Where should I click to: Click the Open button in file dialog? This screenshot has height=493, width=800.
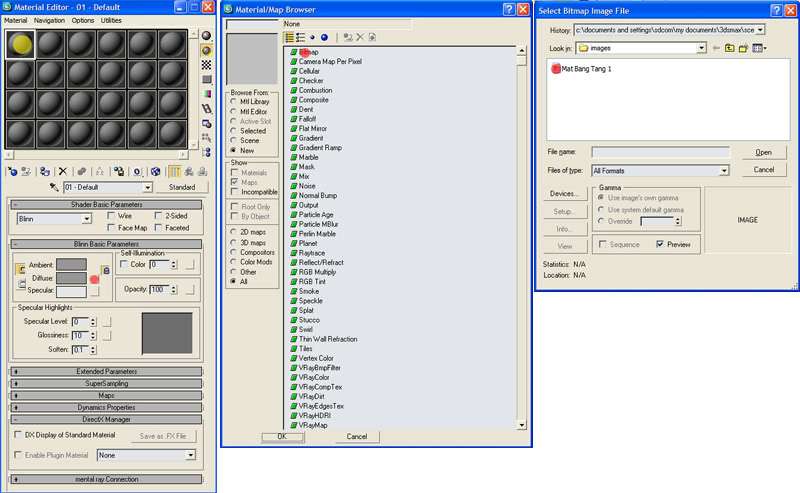[x=763, y=152]
